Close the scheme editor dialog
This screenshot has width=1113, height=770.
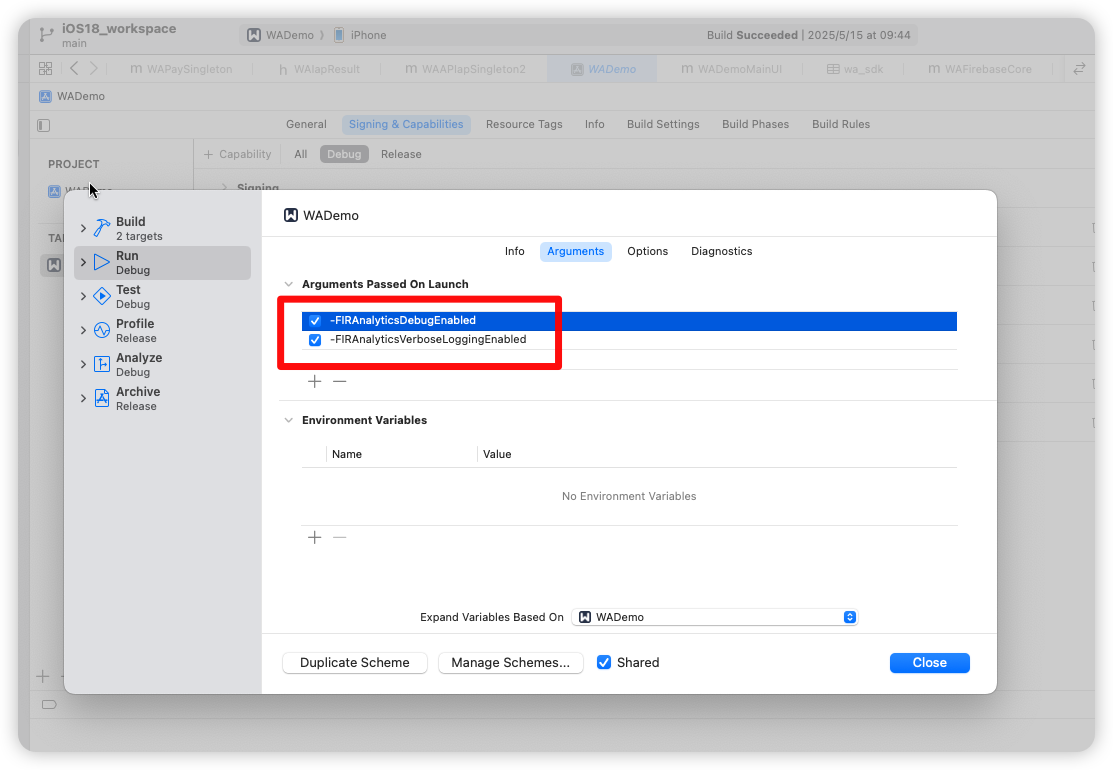point(929,663)
